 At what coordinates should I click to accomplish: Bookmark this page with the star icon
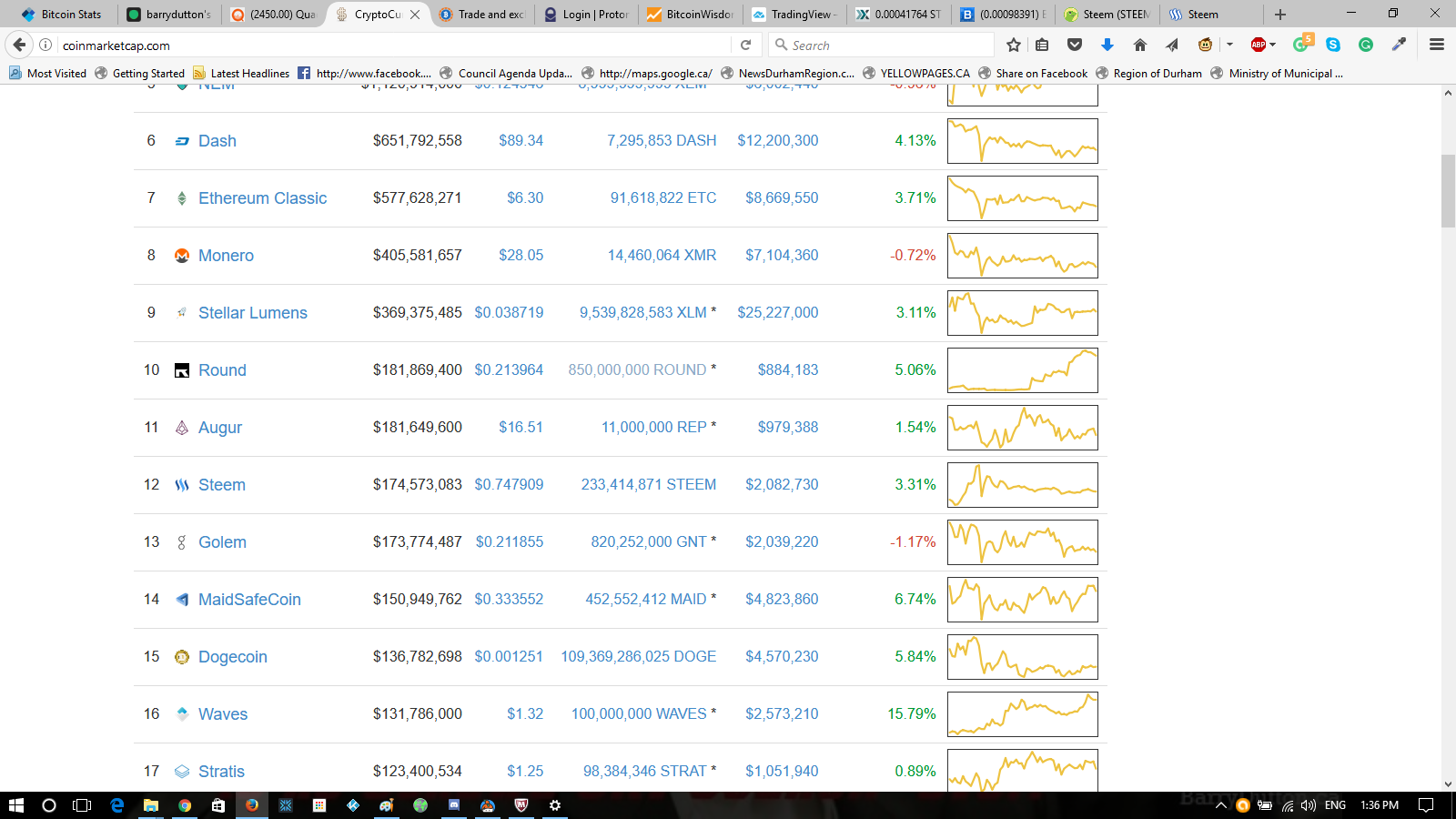(x=1014, y=45)
